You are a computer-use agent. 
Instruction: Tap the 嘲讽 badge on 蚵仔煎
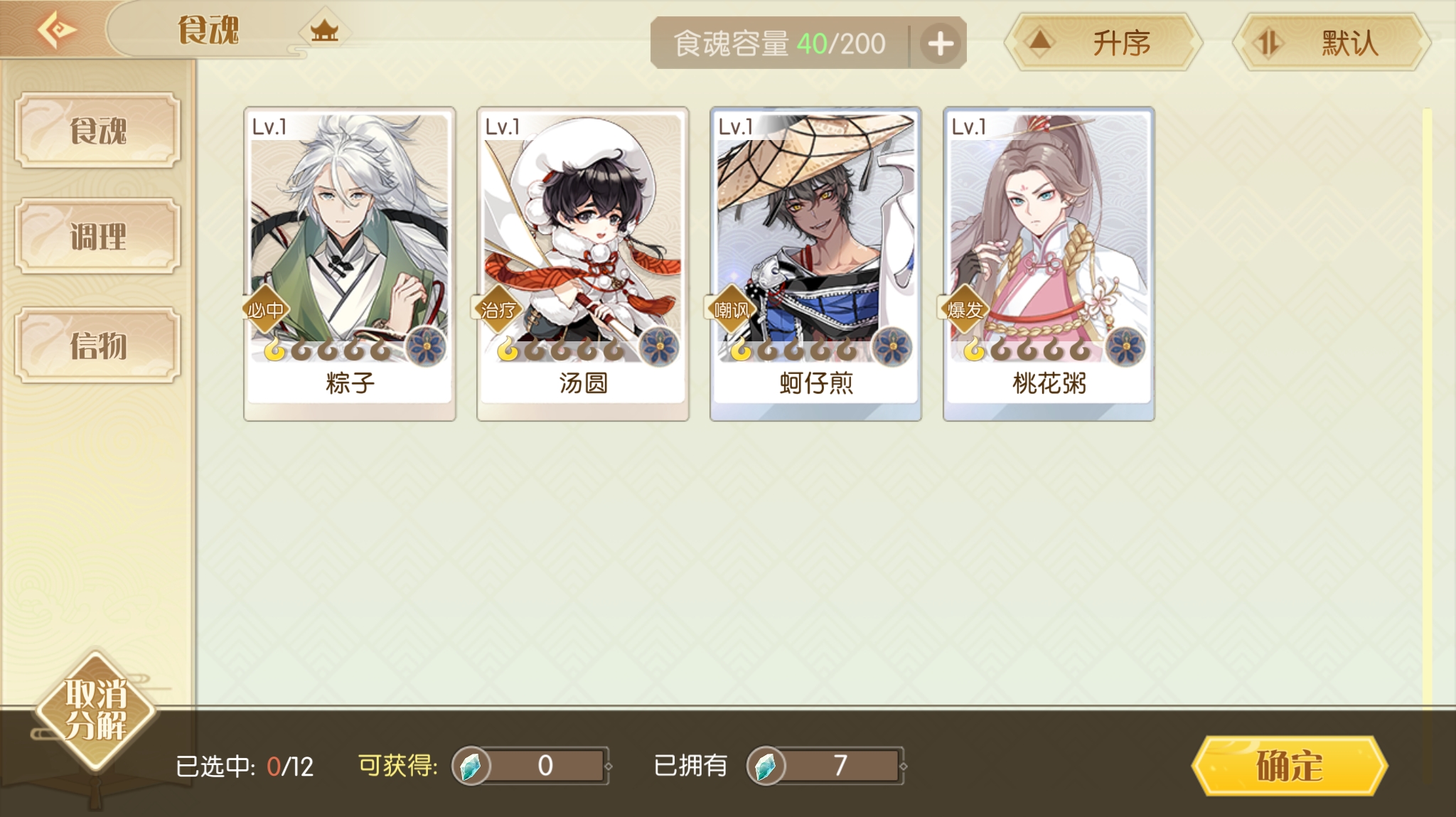click(731, 309)
